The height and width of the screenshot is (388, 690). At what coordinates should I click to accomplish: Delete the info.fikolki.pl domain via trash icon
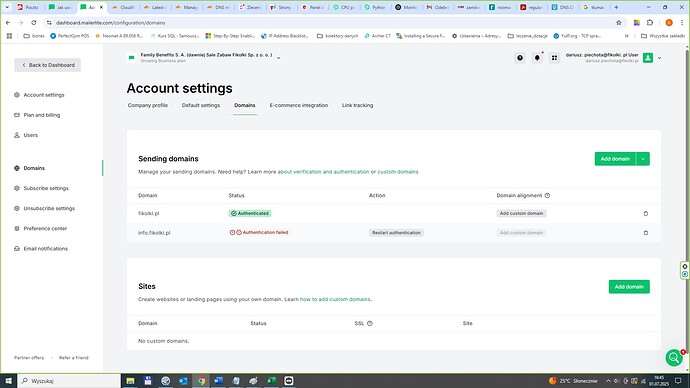[x=646, y=233]
